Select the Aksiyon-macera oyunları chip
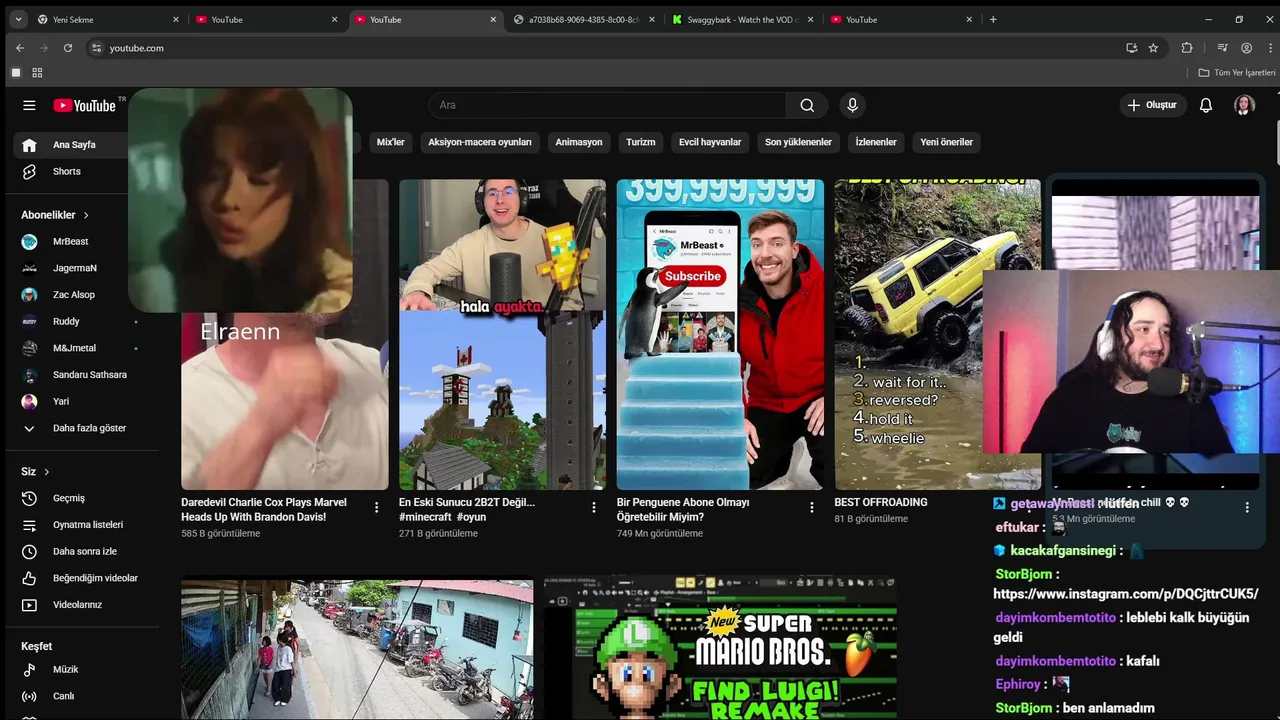Screen dimensions: 1280x720 coord(480,142)
